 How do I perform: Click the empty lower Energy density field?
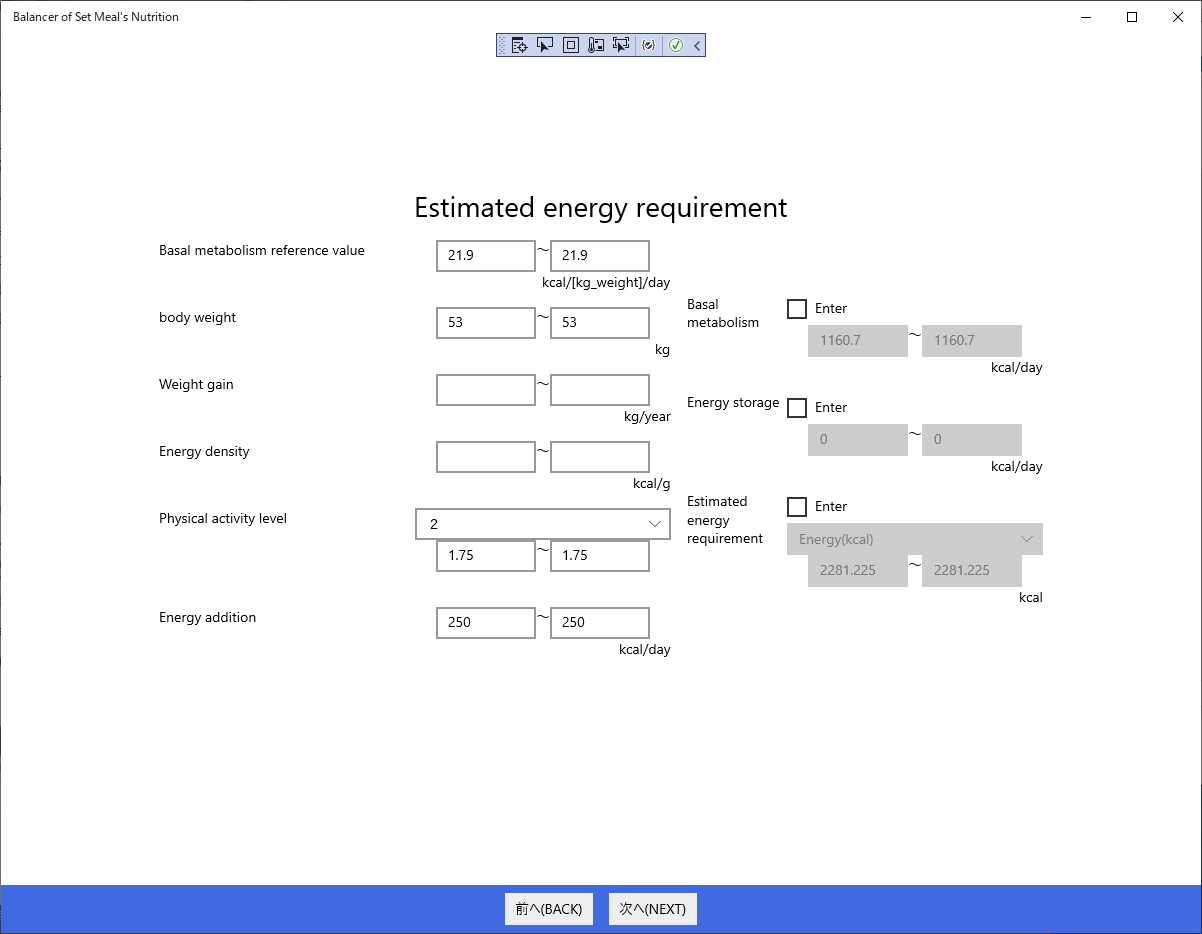tap(486, 457)
